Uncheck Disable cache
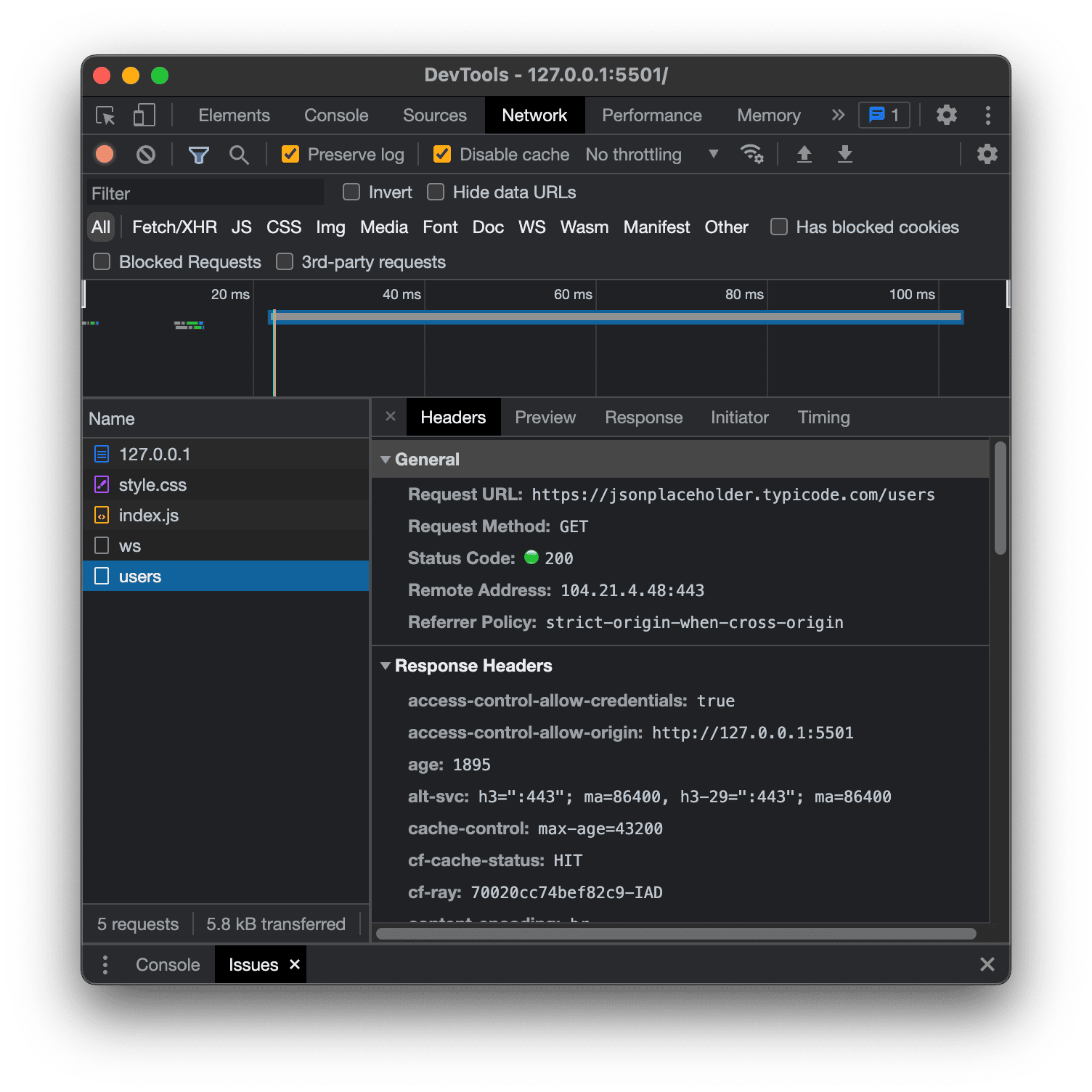Screen dimensions: 1092x1092 click(442, 154)
